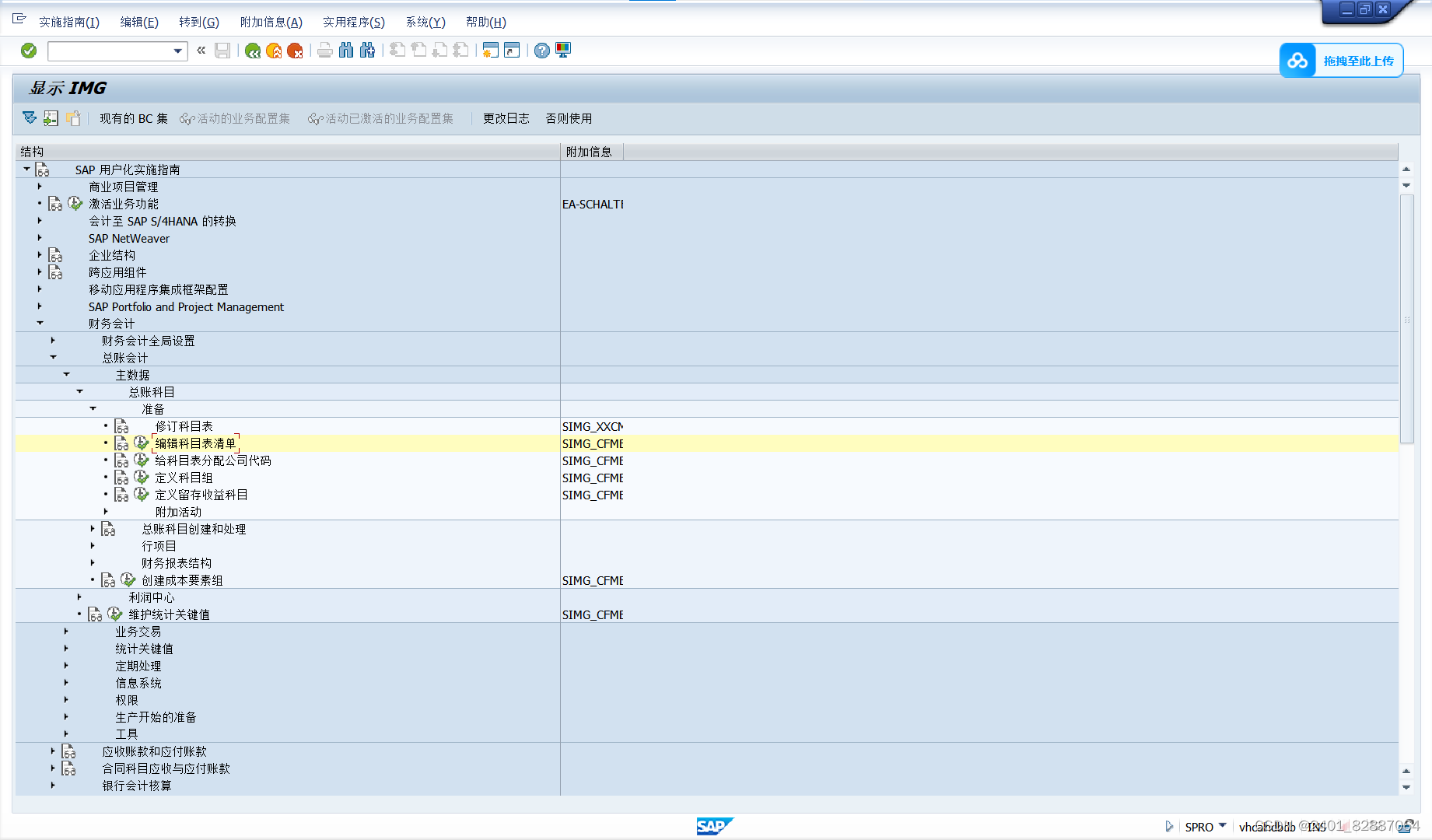Expand the 业务交易 tree node

66,631
